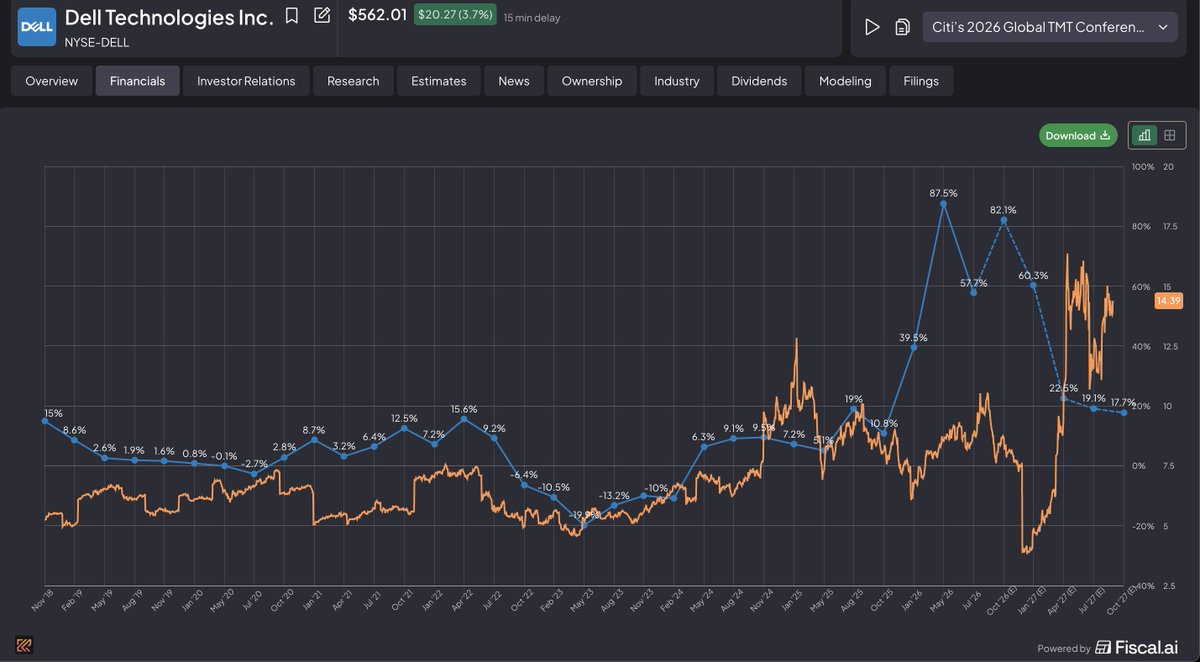
Task: Select the 82.1% estimate data point
Action: coord(1003,220)
